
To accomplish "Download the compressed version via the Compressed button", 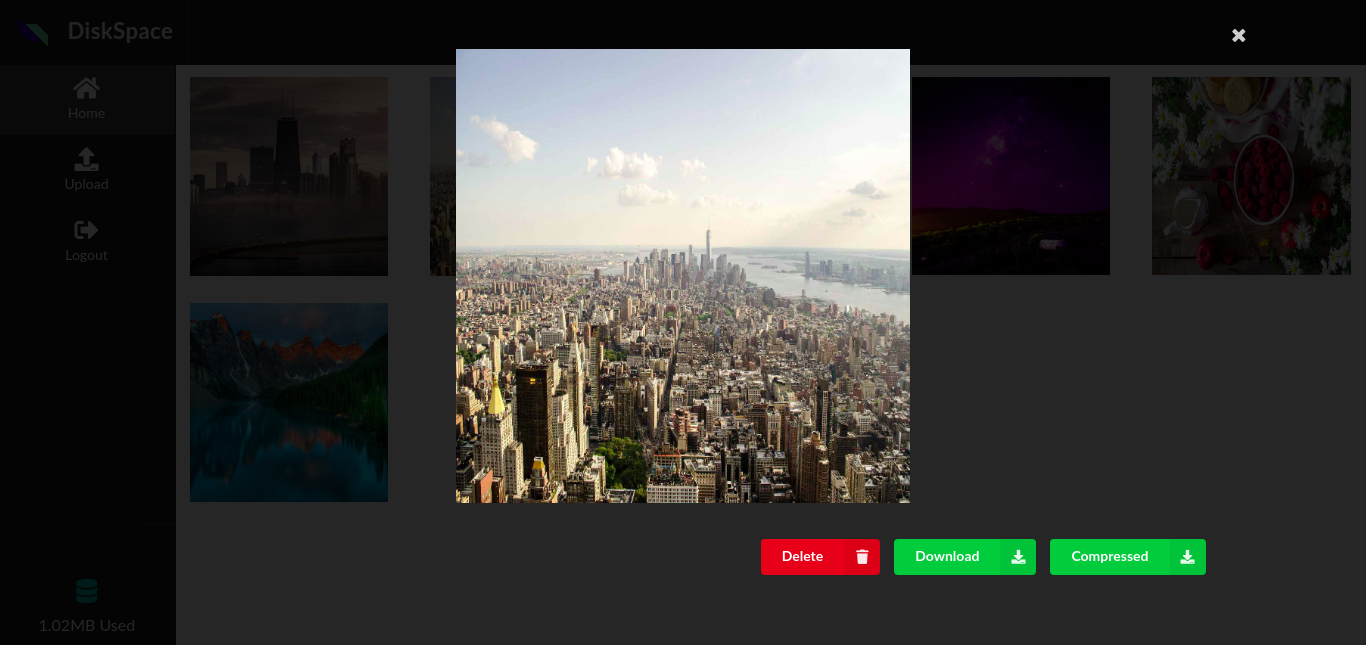I will [x=1127, y=557].
